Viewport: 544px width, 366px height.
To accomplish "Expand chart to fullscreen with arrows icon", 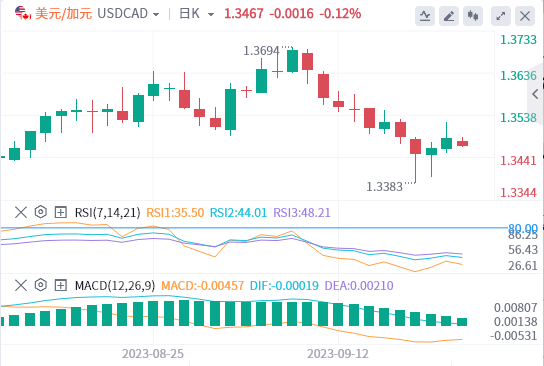I will [x=501, y=16].
